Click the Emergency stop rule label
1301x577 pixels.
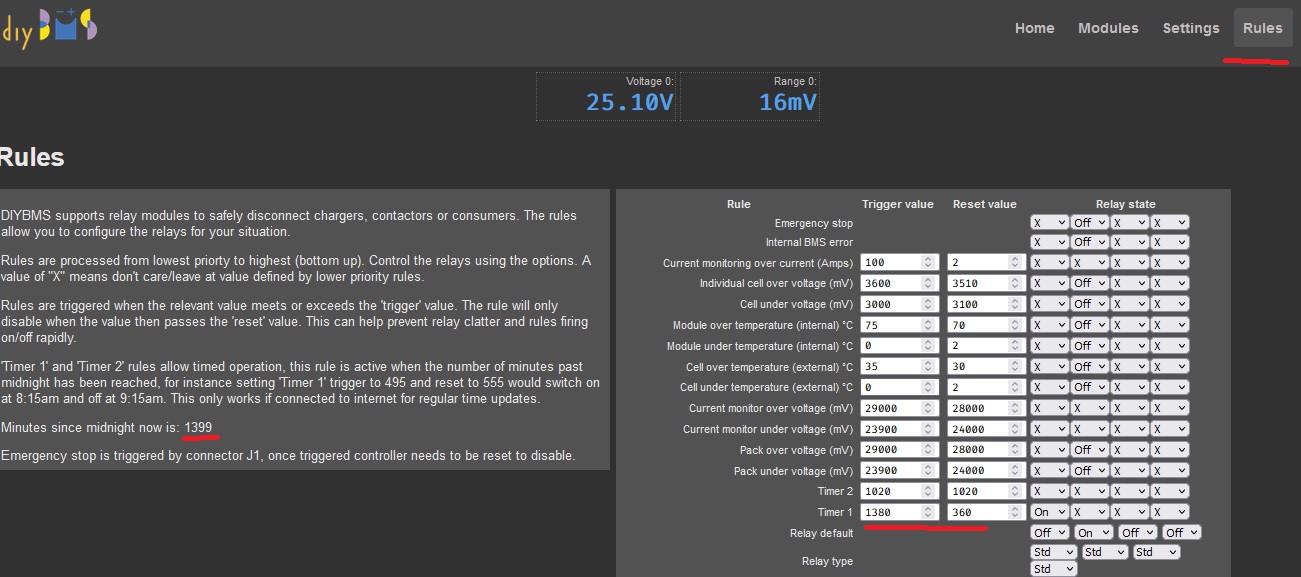click(x=814, y=223)
